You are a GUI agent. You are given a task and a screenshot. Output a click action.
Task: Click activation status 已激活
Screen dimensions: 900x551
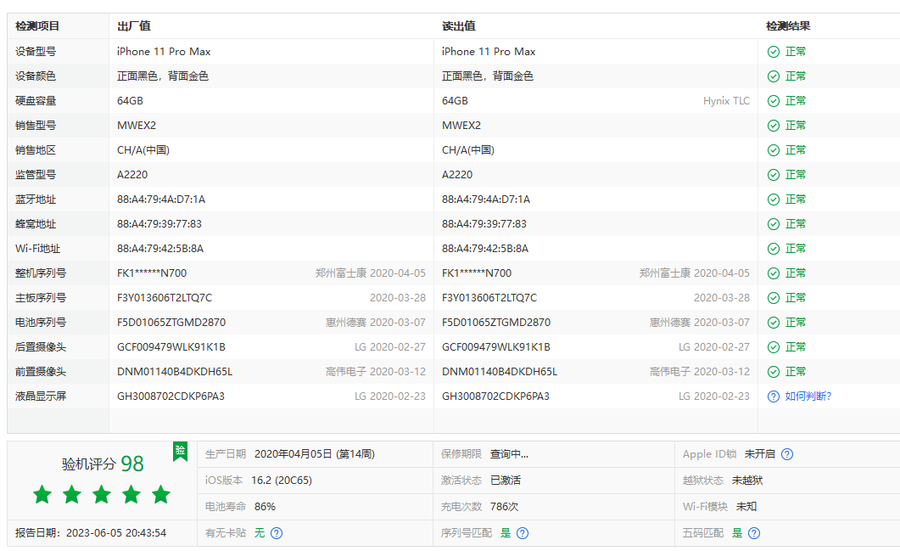tap(506, 480)
